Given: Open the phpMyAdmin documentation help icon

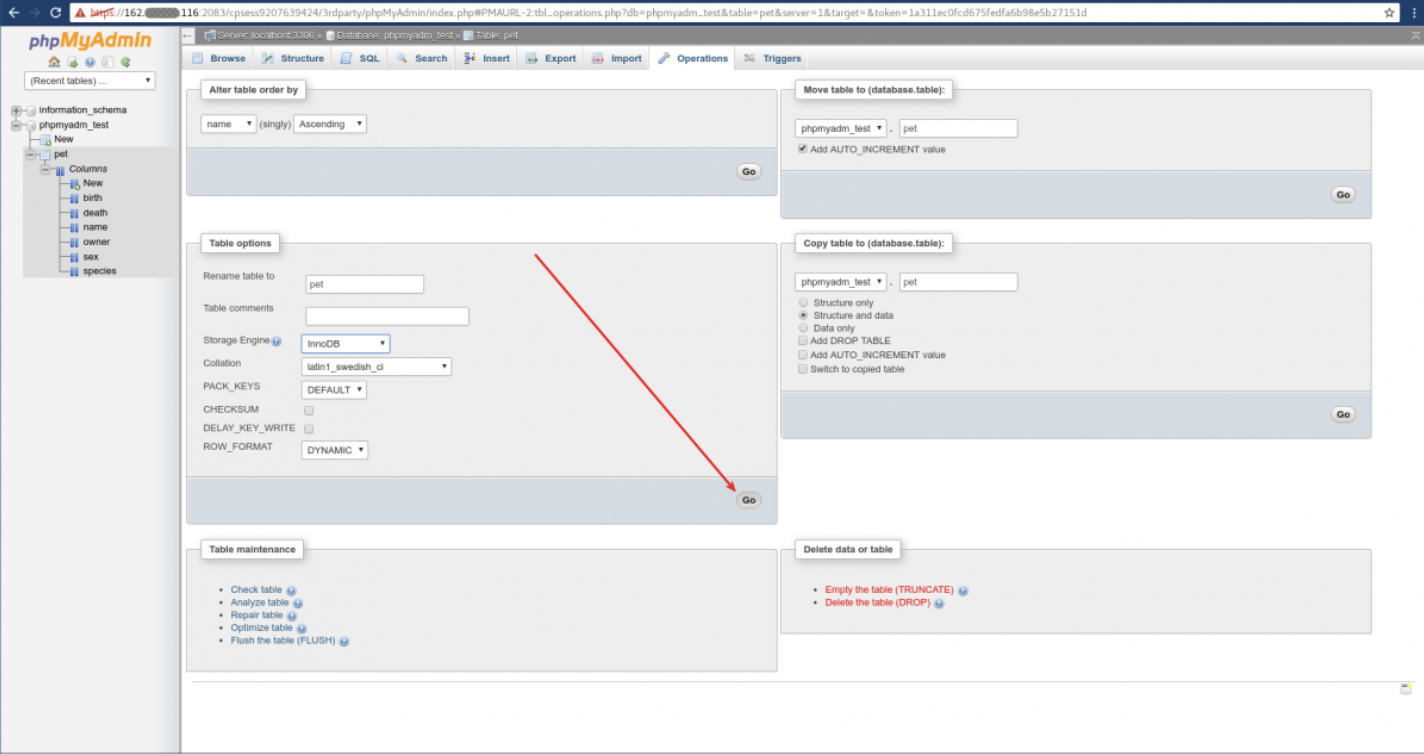Looking at the screenshot, I should tap(90, 62).
